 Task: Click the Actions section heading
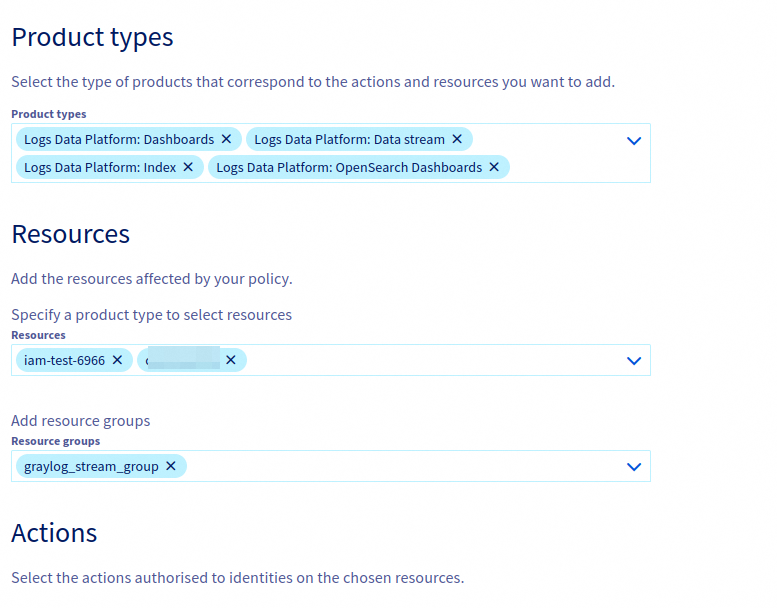pyautogui.click(x=54, y=533)
